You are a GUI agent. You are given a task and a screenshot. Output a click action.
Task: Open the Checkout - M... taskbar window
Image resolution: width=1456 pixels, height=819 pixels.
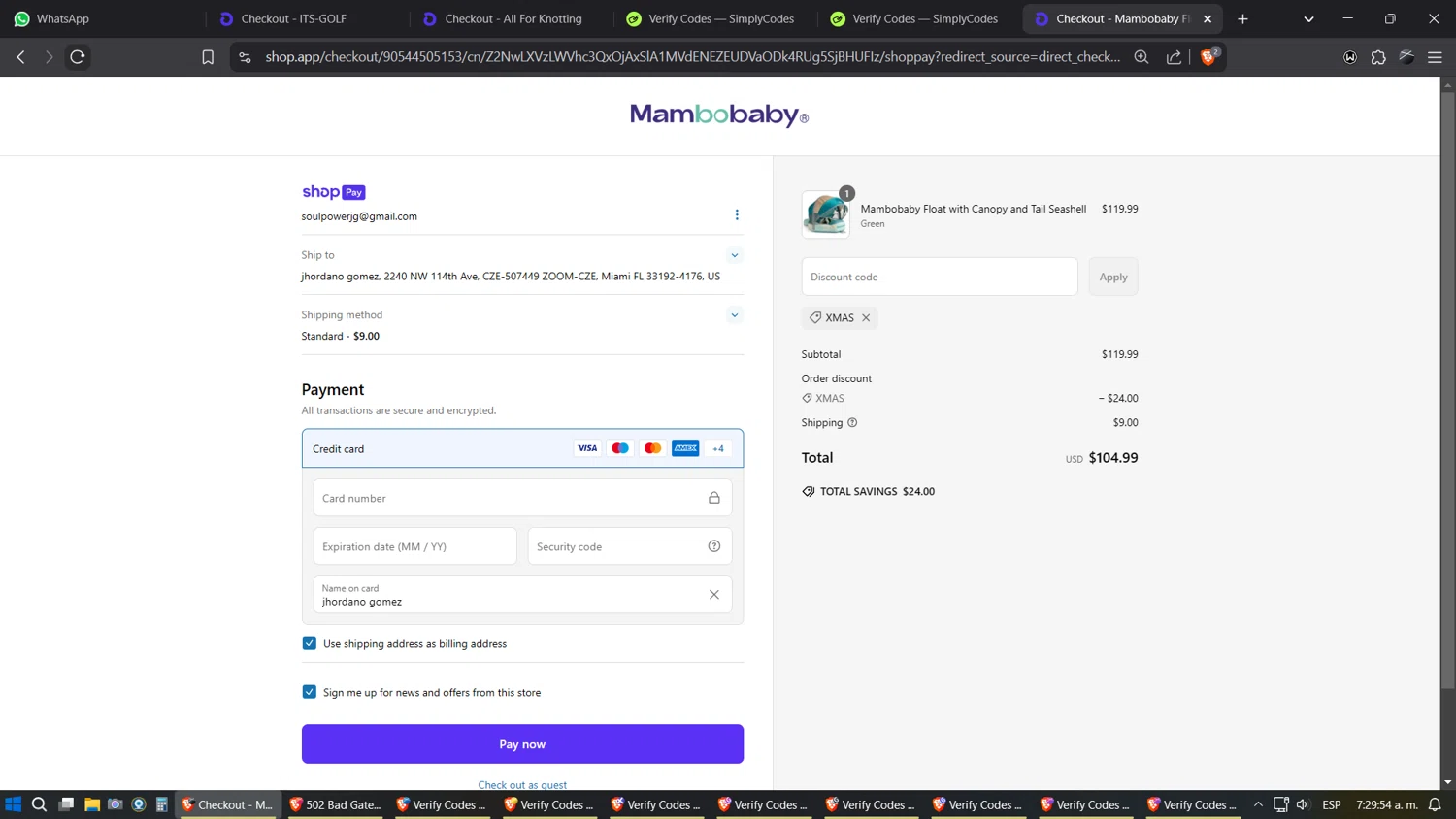[228, 804]
